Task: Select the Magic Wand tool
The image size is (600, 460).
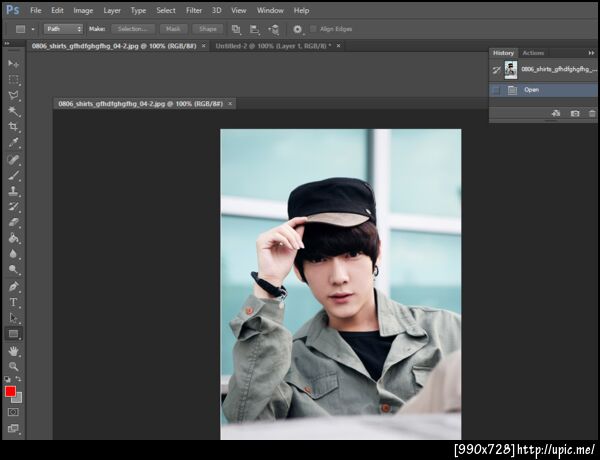Action: 13,111
